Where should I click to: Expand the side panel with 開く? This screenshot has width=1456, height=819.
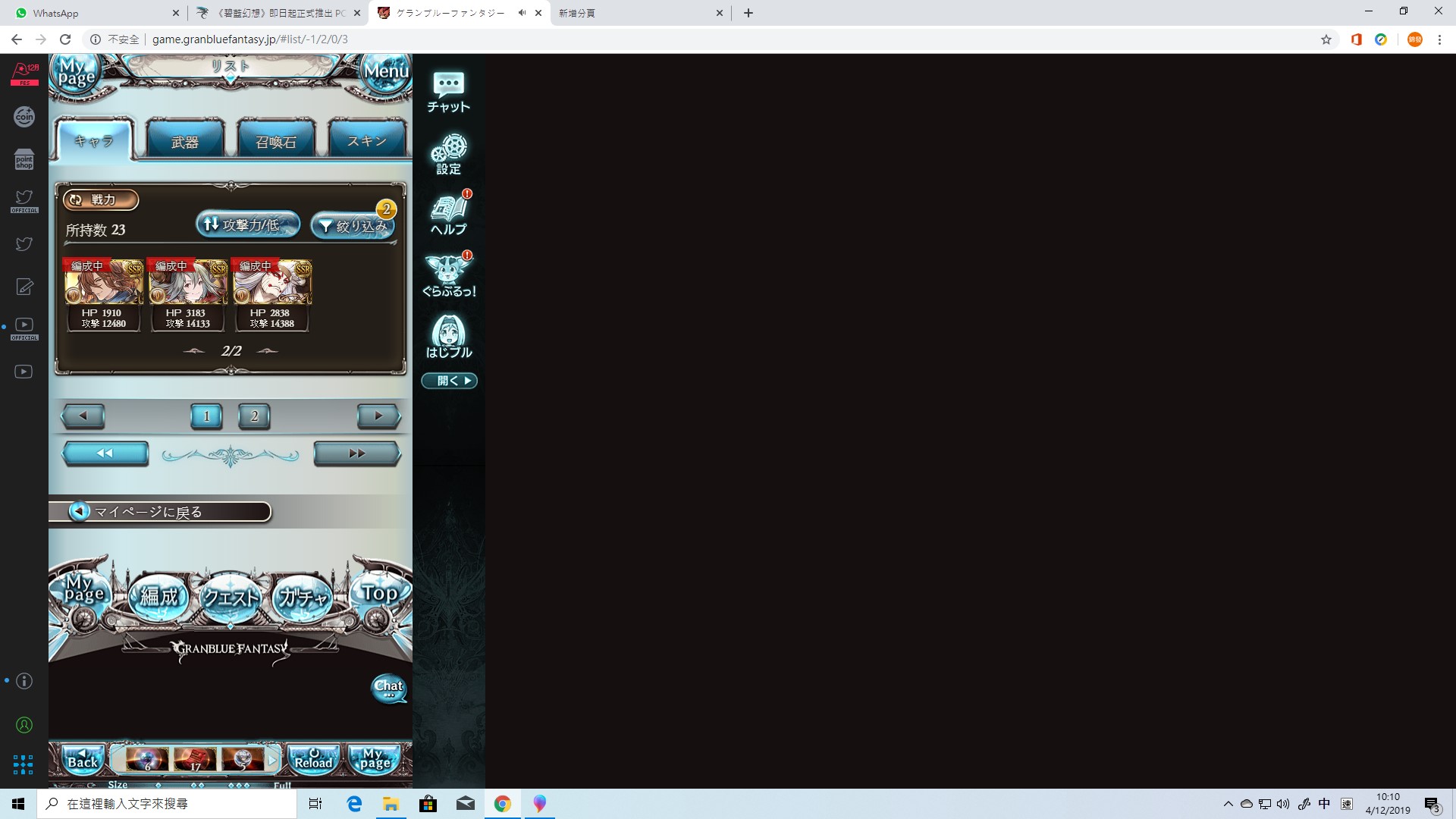coord(449,381)
